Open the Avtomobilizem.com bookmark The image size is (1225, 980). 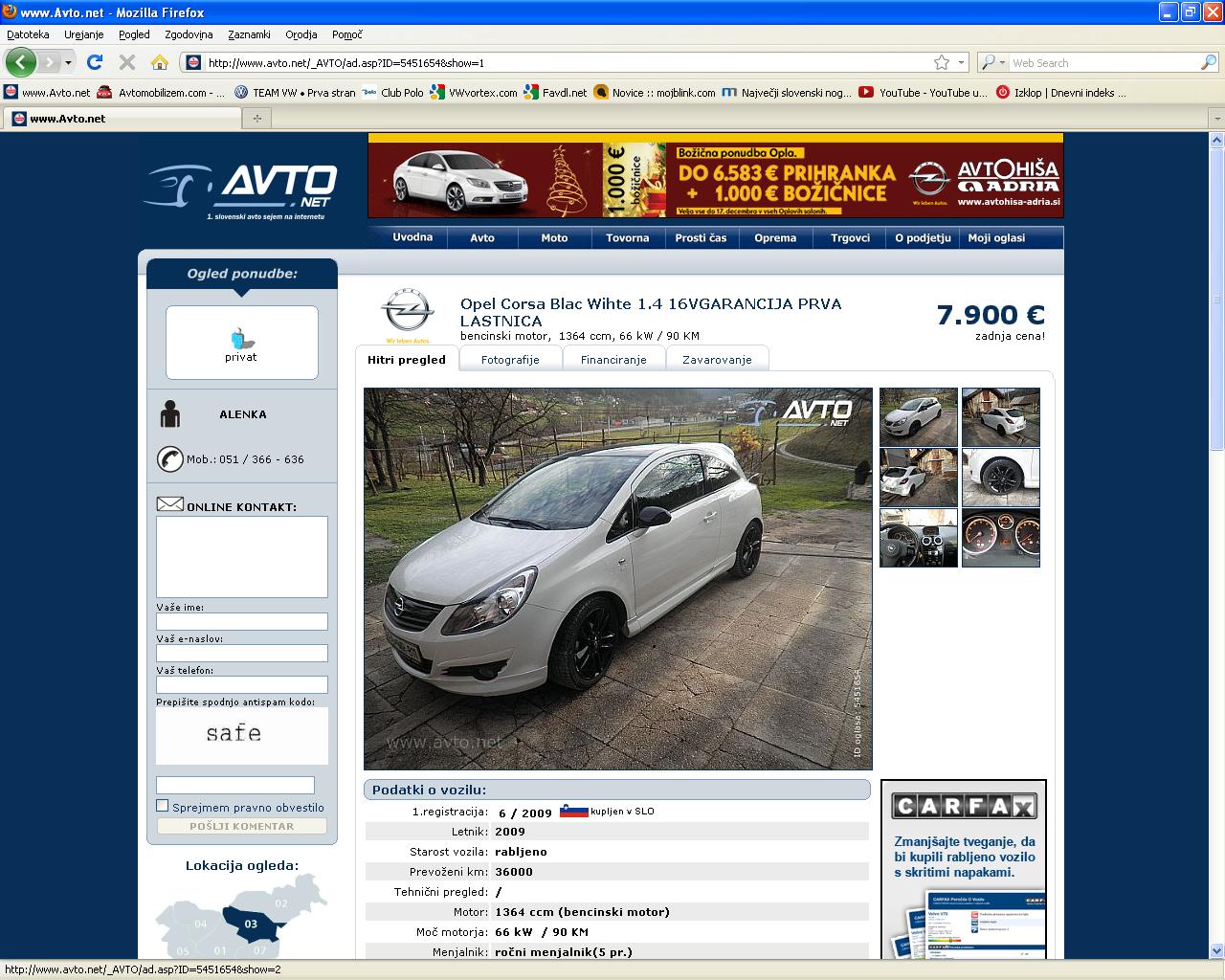tap(161, 93)
